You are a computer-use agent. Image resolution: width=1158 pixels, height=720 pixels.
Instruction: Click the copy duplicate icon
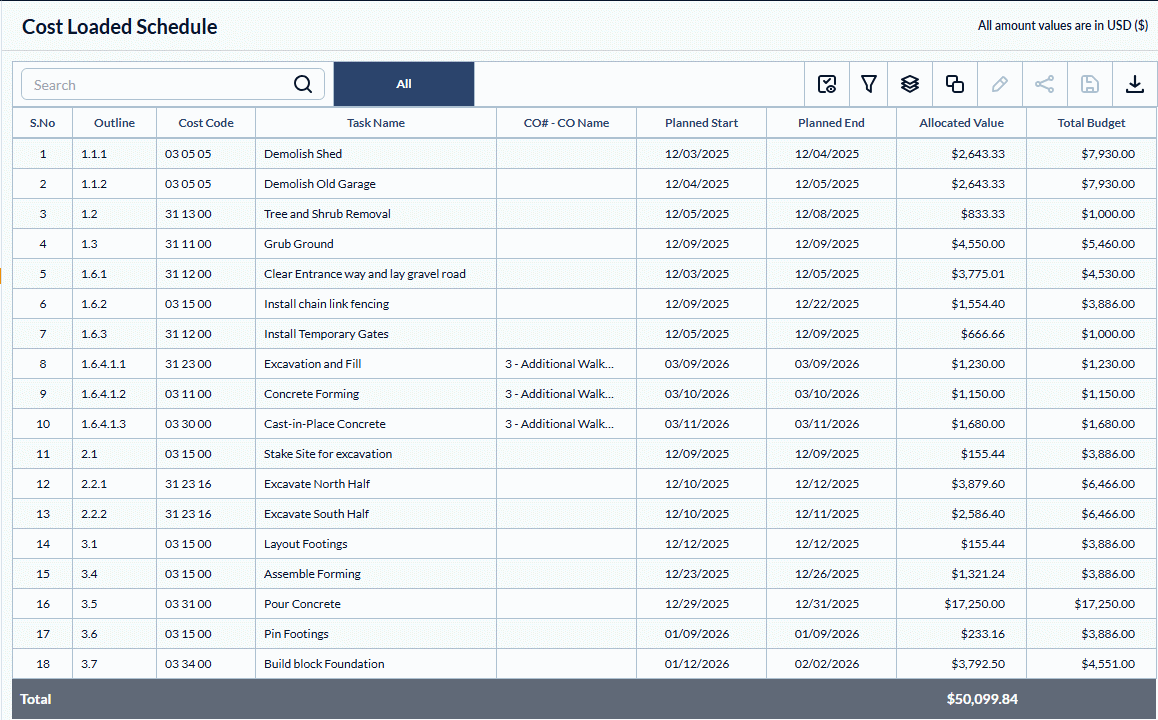(x=955, y=84)
